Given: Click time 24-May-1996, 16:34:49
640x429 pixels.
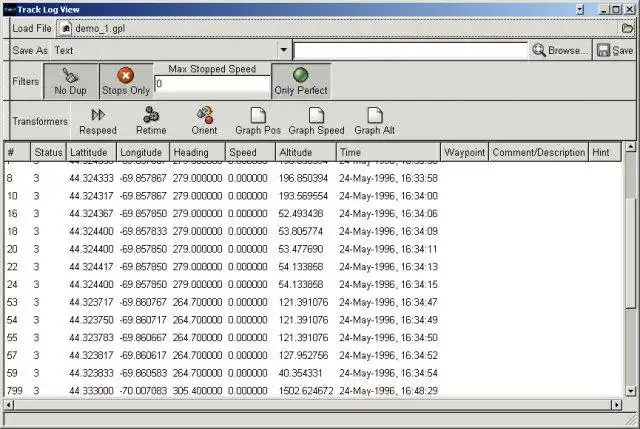Looking at the screenshot, I should [x=388, y=320].
